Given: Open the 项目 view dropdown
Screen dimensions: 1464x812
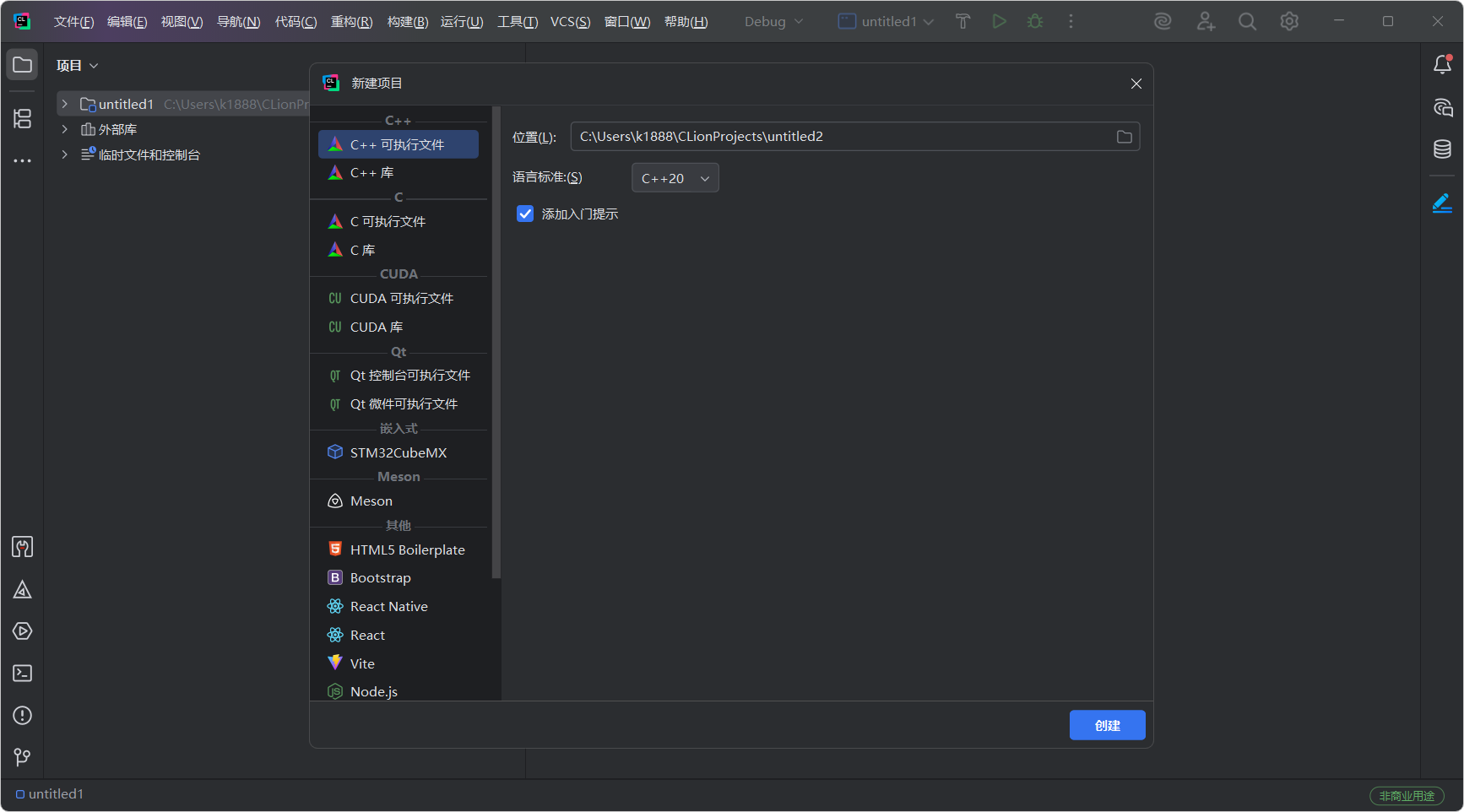Looking at the screenshot, I should 77,66.
